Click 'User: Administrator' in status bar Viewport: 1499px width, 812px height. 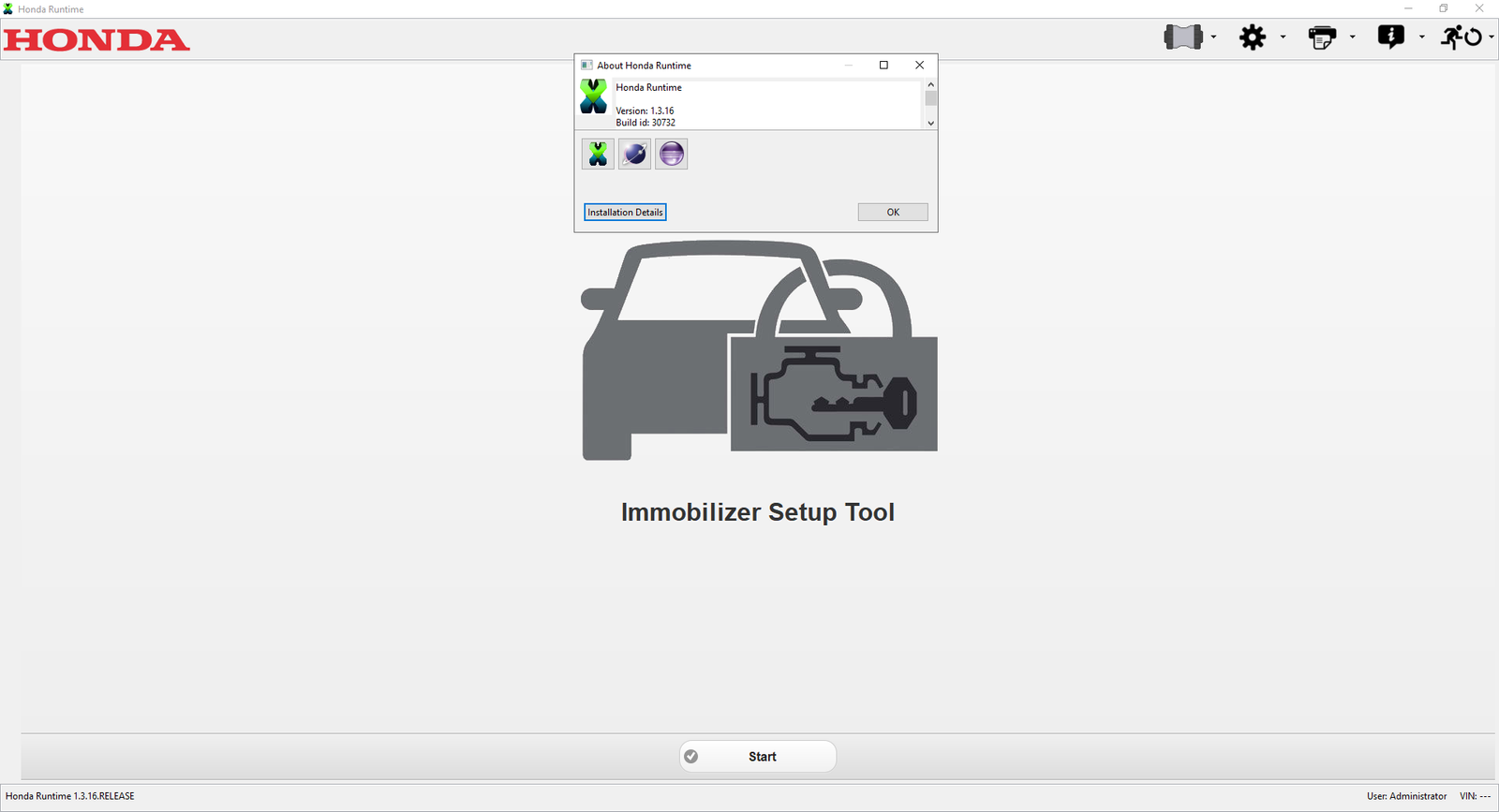coord(1406,796)
